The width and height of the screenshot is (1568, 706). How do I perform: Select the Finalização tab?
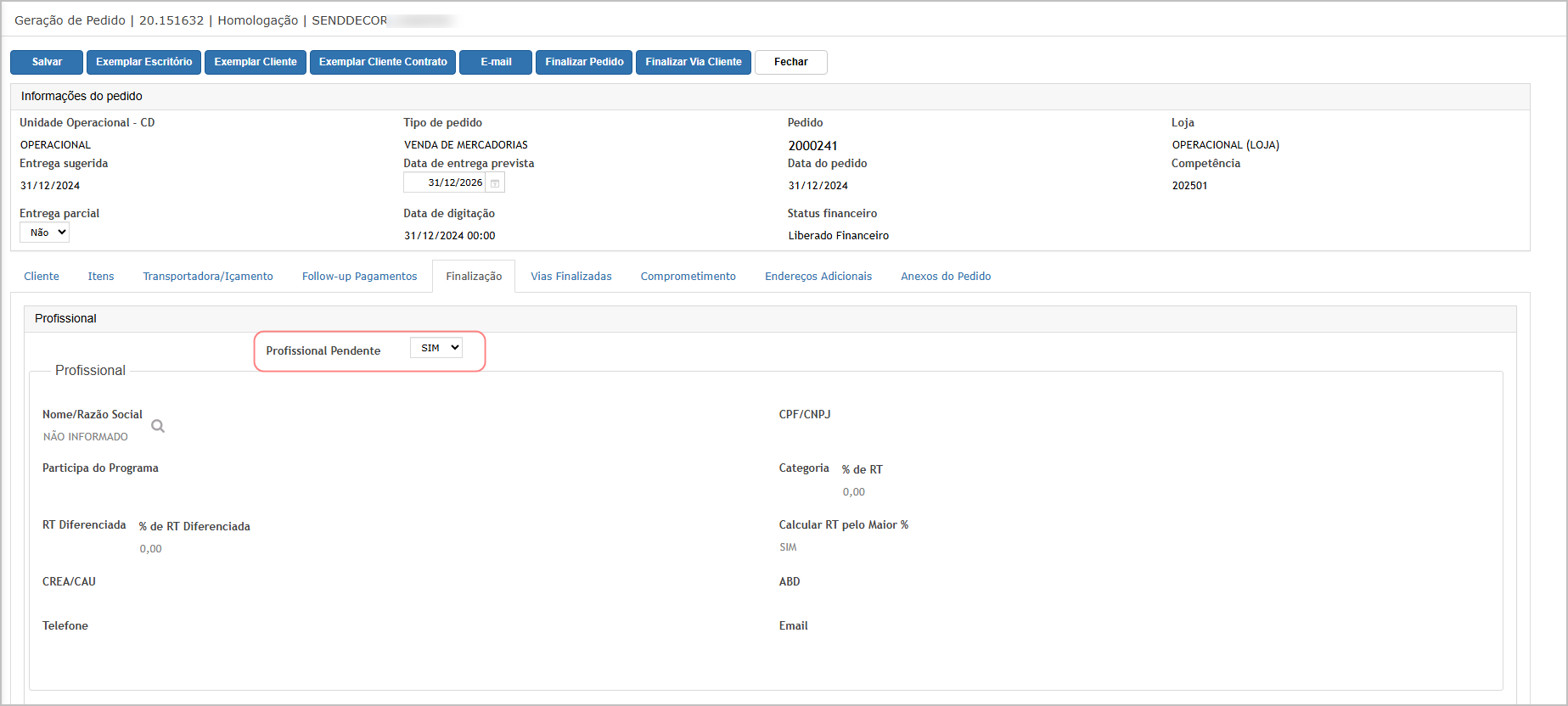(x=474, y=277)
